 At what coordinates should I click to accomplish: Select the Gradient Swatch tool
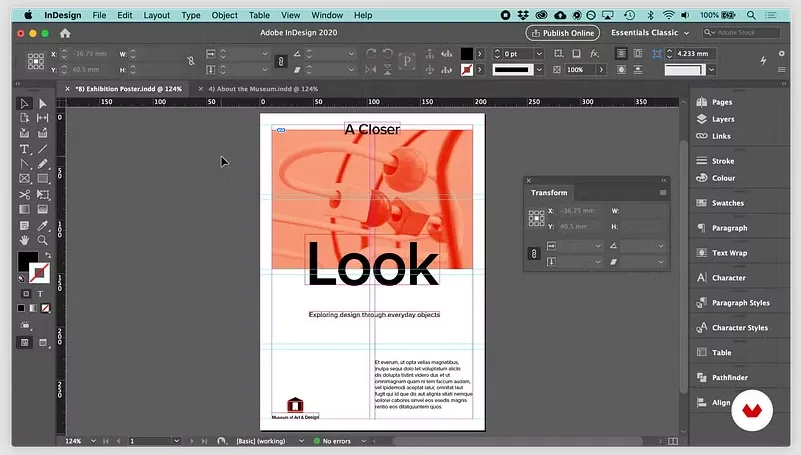[x=24, y=209]
